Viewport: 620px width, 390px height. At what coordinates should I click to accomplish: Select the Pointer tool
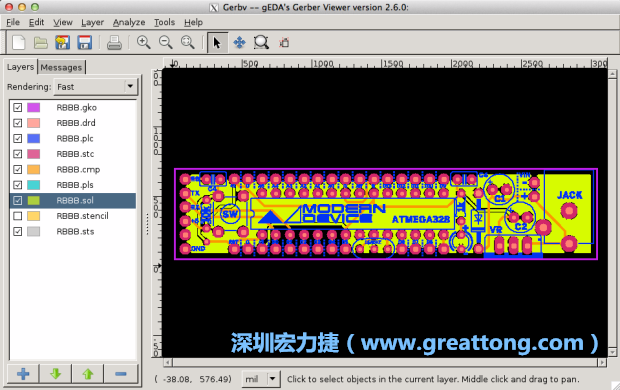pos(217,42)
